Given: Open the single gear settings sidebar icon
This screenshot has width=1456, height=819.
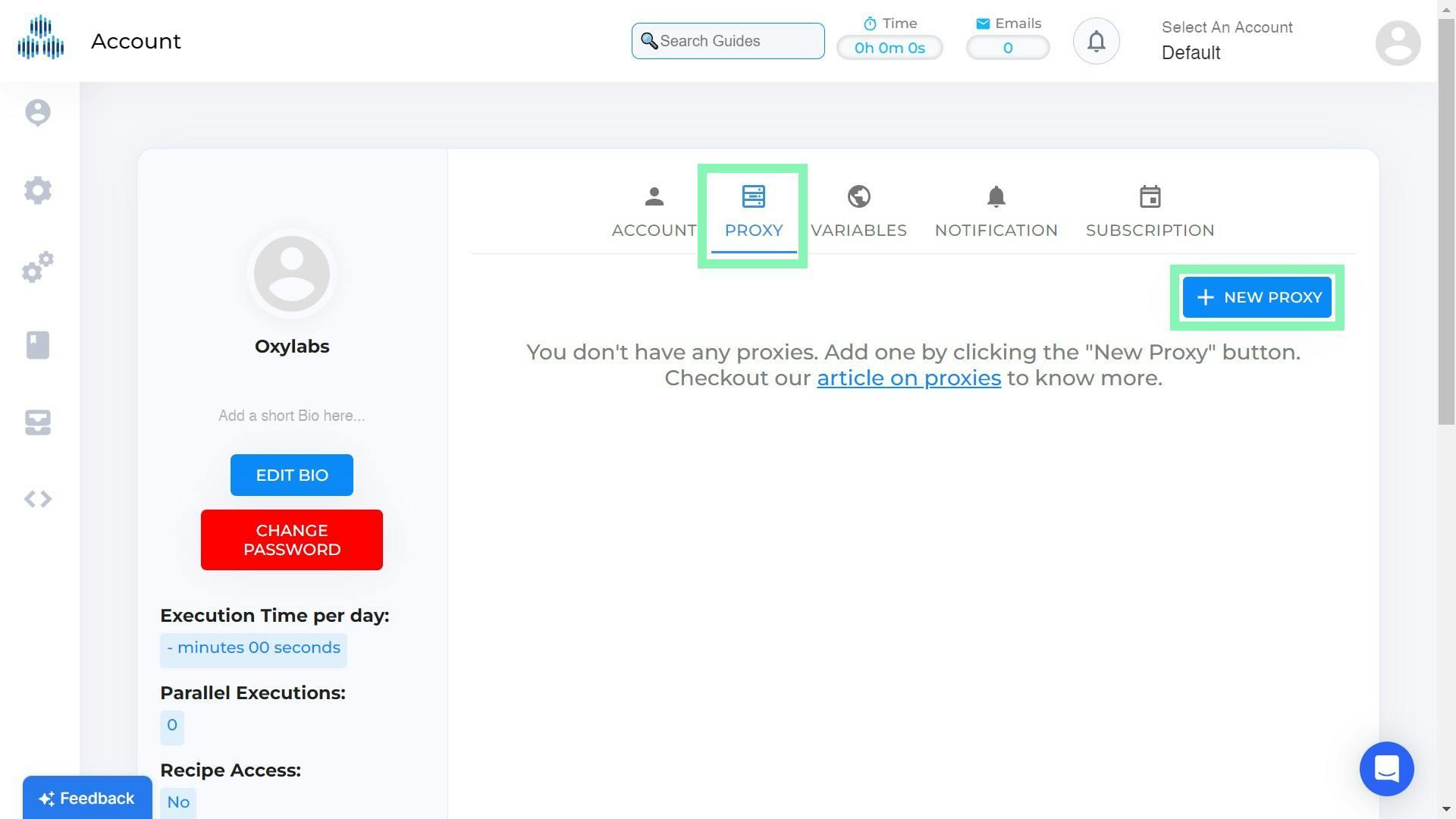Looking at the screenshot, I should point(38,190).
